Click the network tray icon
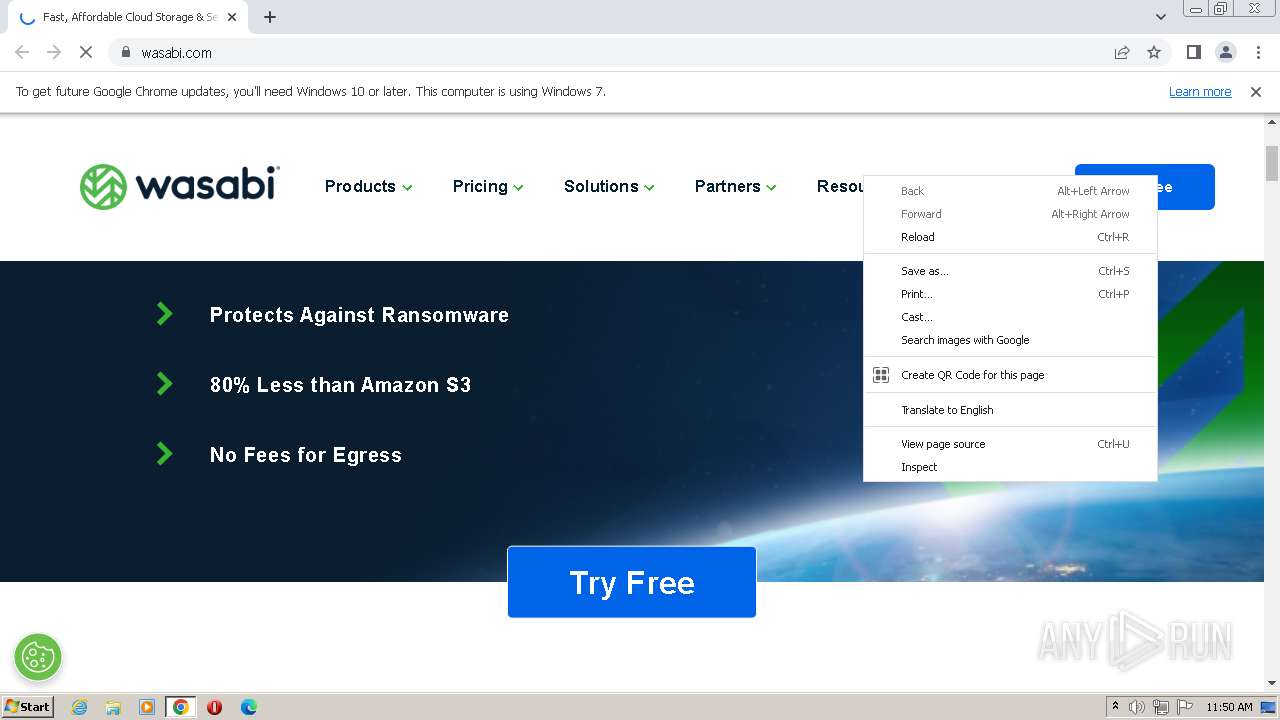 [x=1161, y=707]
